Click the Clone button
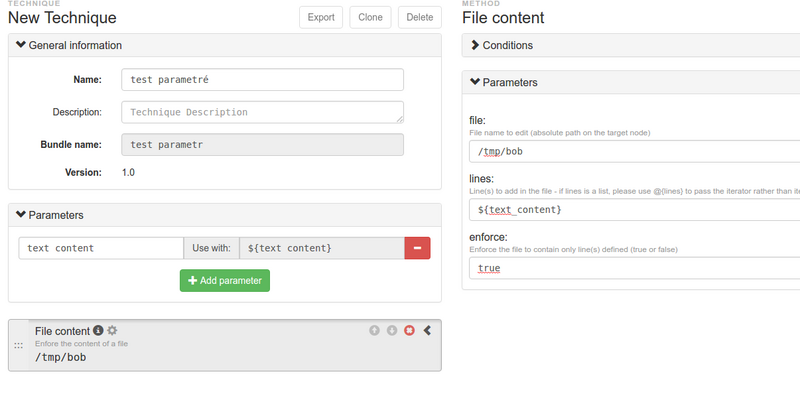This screenshot has width=800, height=394. (x=370, y=17)
